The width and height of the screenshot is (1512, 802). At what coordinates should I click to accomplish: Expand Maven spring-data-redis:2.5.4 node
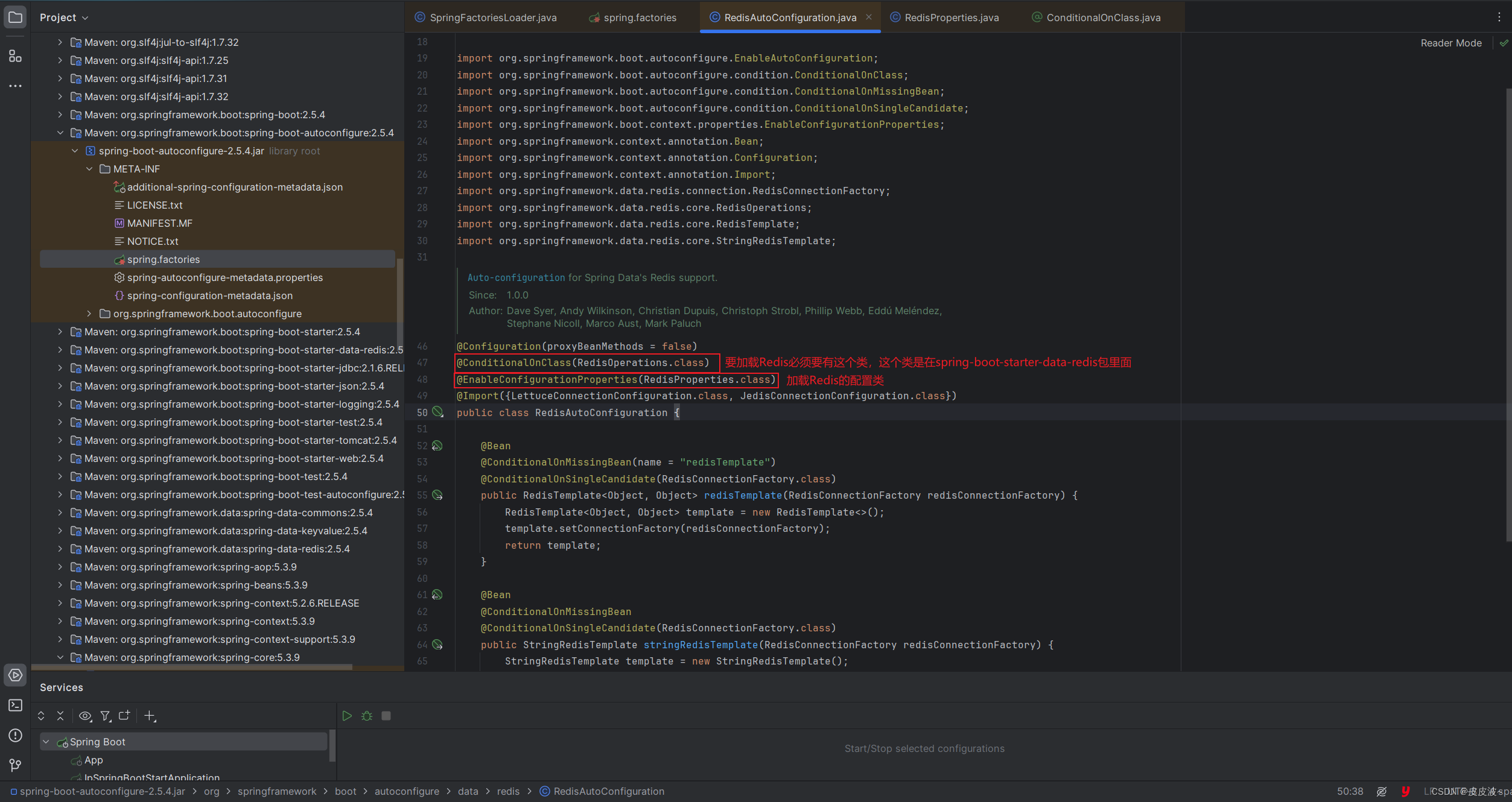(x=60, y=549)
